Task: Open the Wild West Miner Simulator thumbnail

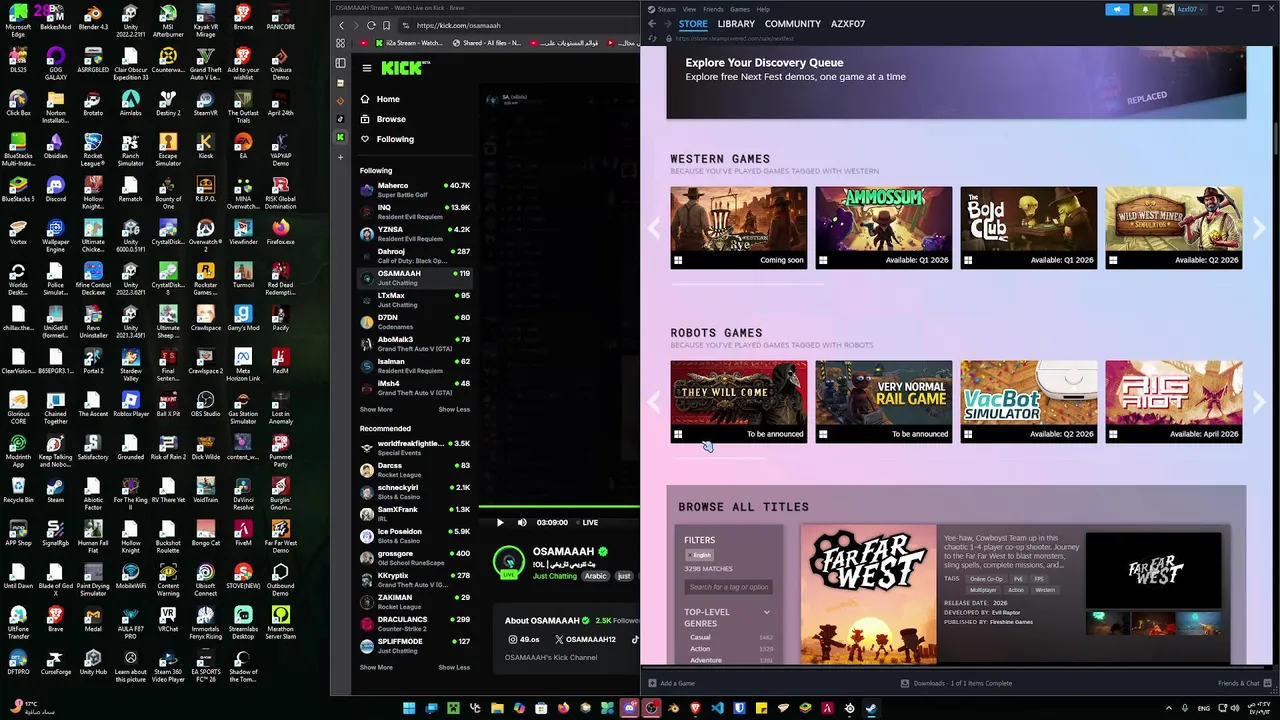Action: click(1174, 228)
